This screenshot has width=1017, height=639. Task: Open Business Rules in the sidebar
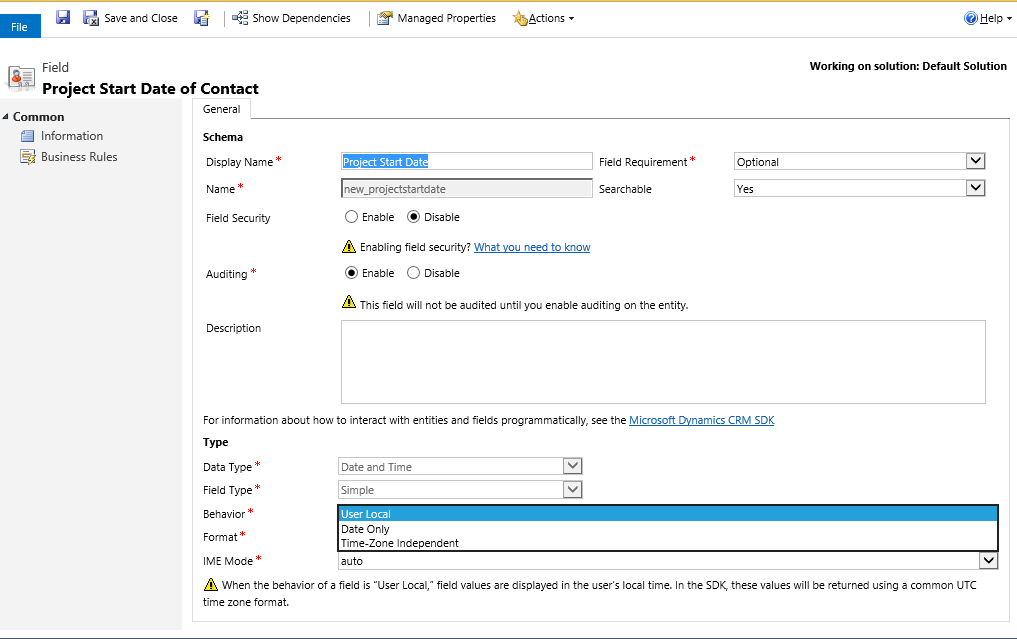pyautogui.click(x=78, y=157)
